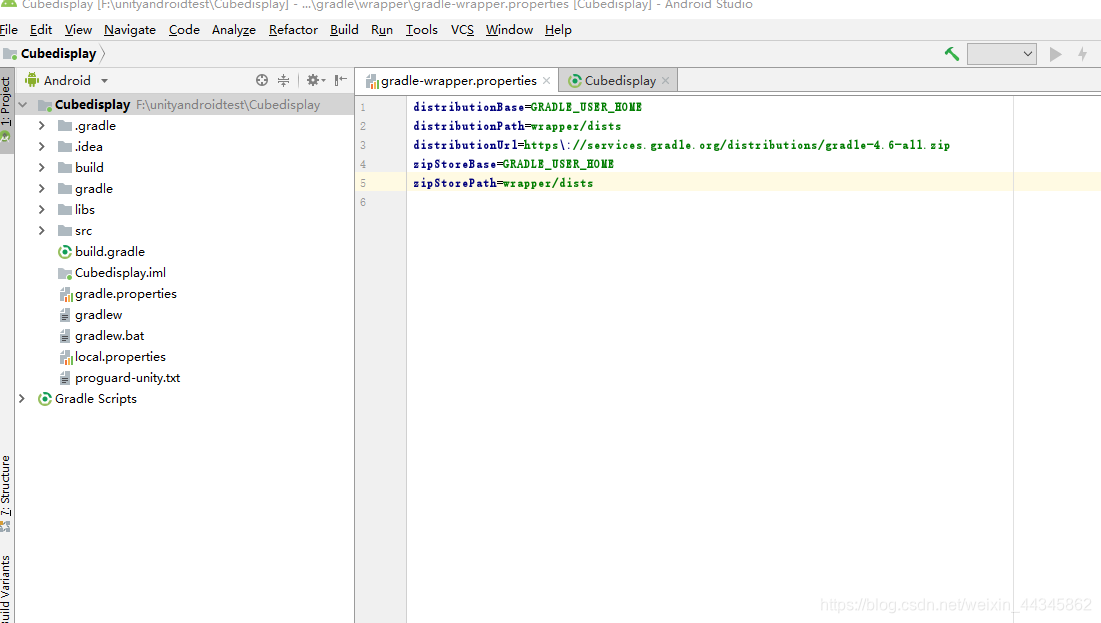
Task: Expand the .idea folder
Action: point(41,147)
